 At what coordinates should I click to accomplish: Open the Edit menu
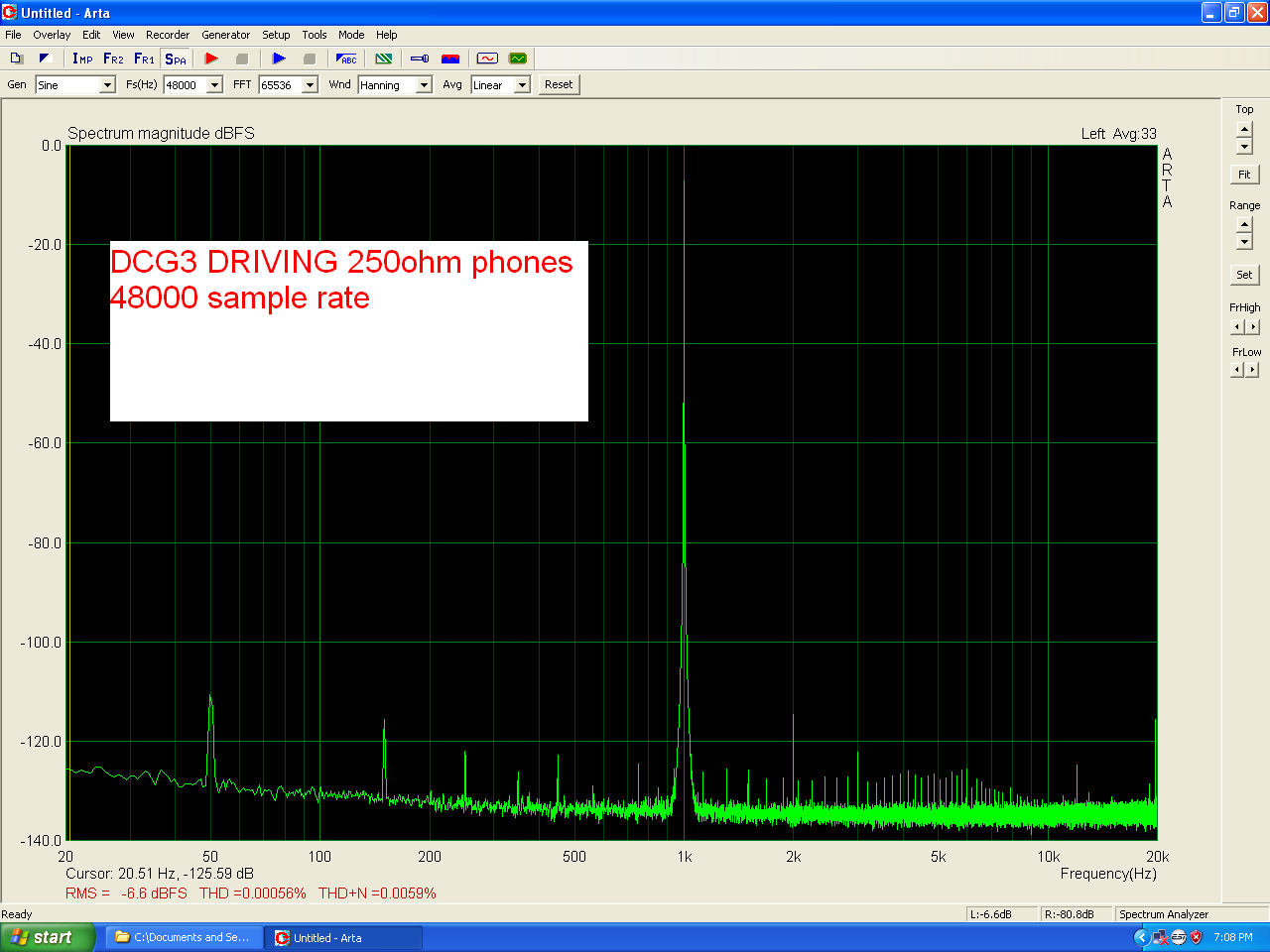point(91,35)
